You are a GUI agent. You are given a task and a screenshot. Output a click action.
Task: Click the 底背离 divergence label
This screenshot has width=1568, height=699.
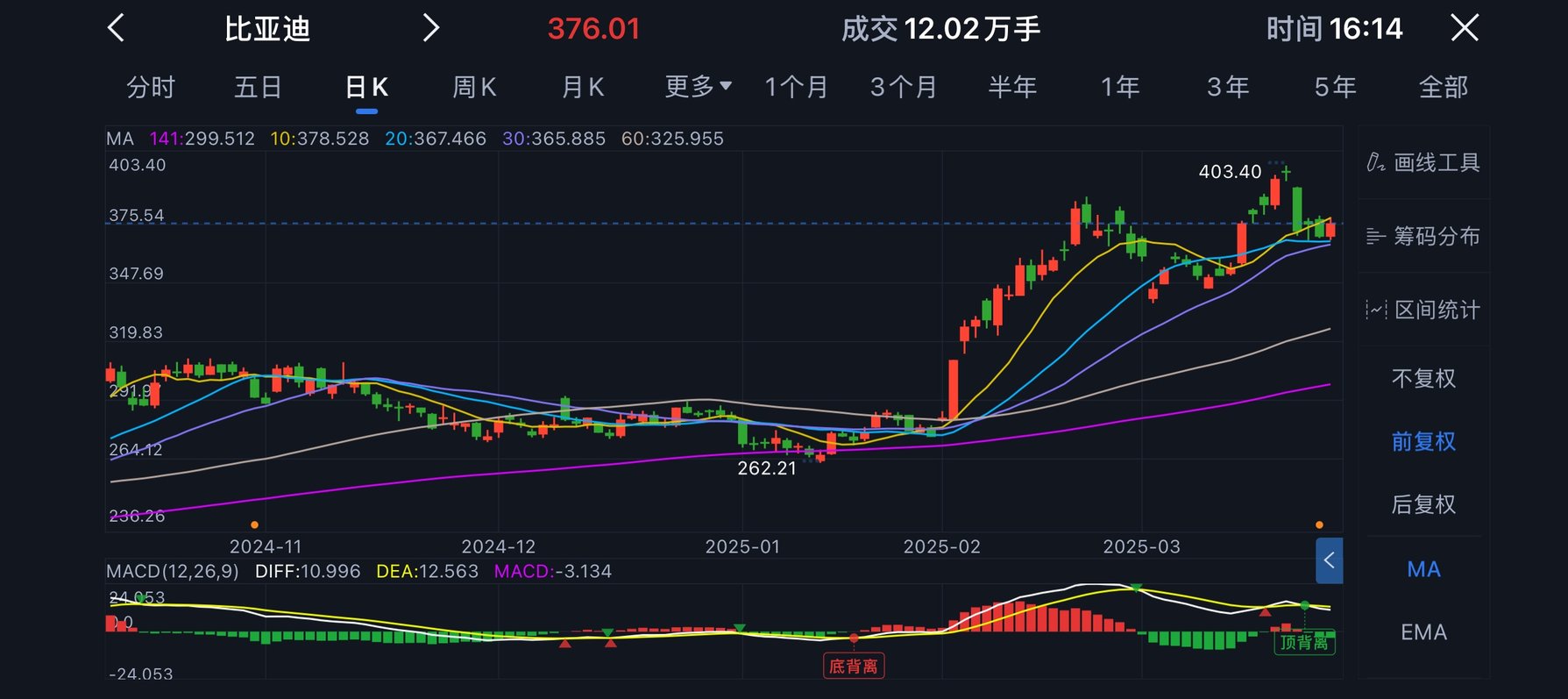tap(854, 667)
